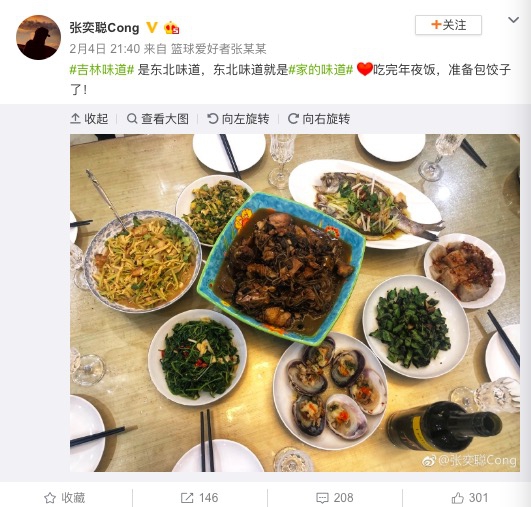Screen dimensions: 531x507
Task: Repost this post via share icon 146
Action: [199, 498]
